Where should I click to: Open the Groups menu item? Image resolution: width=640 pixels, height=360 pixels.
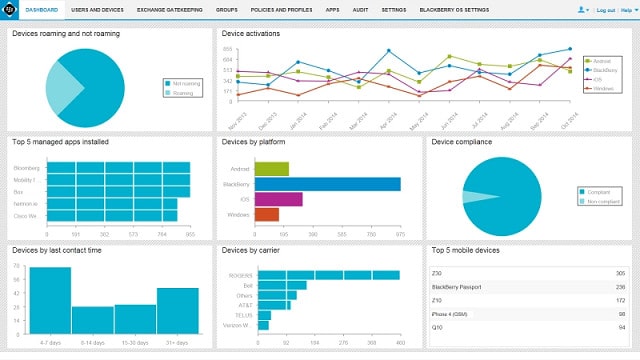pyautogui.click(x=227, y=10)
